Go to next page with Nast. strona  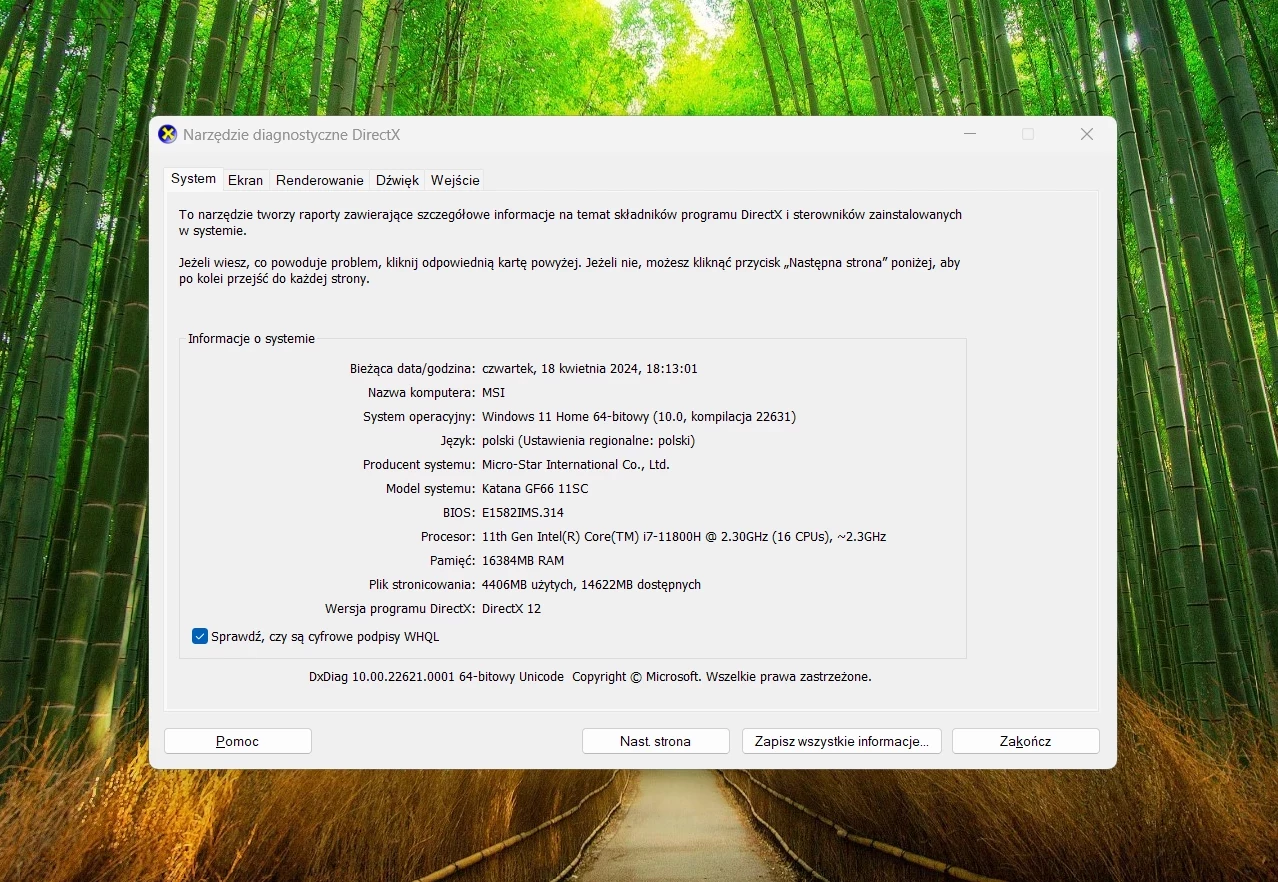pyautogui.click(x=655, y=741)
